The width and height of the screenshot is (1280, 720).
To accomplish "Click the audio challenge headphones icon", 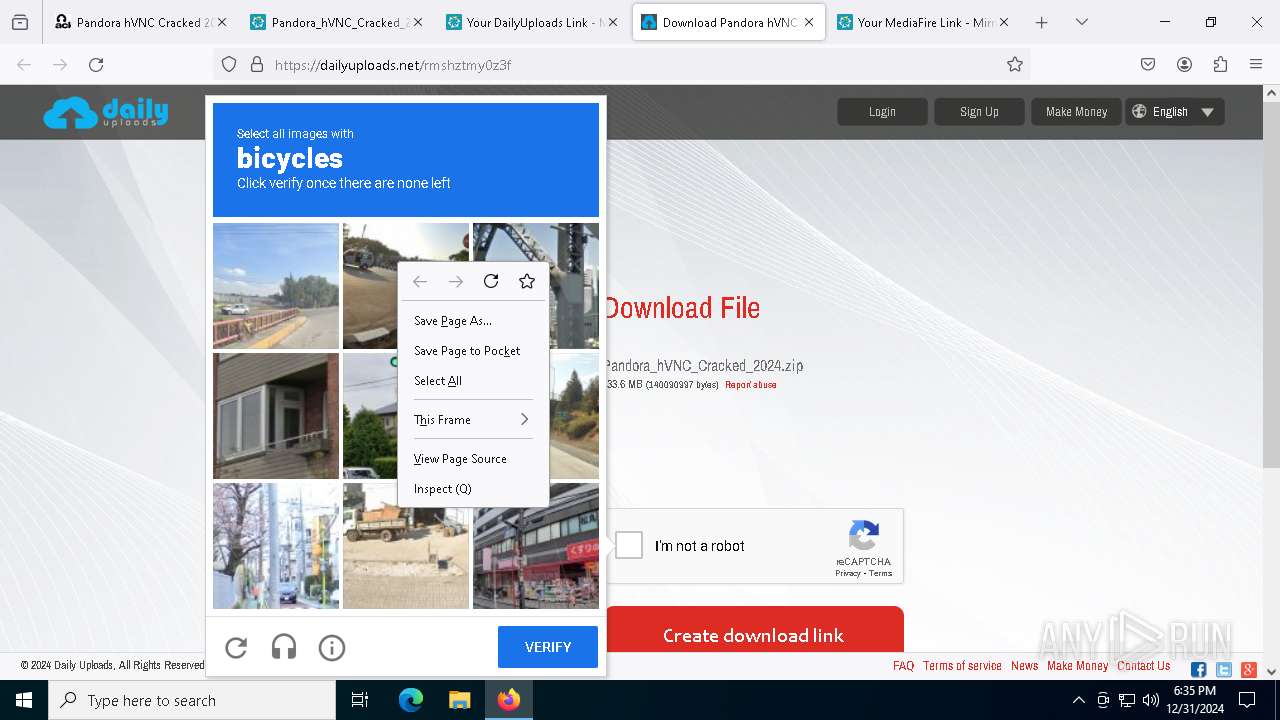I will [284, 648].
